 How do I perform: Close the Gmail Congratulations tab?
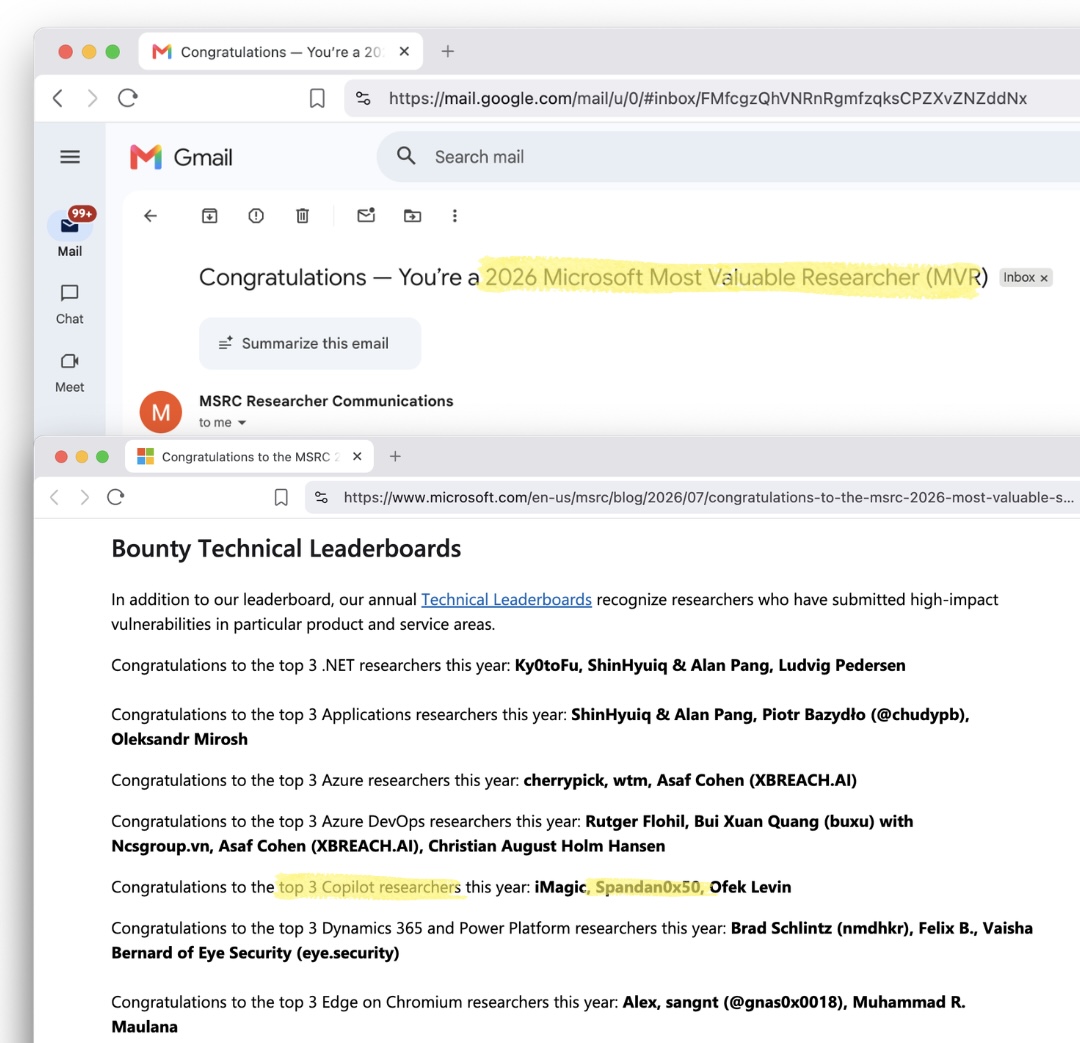(404, 52)
